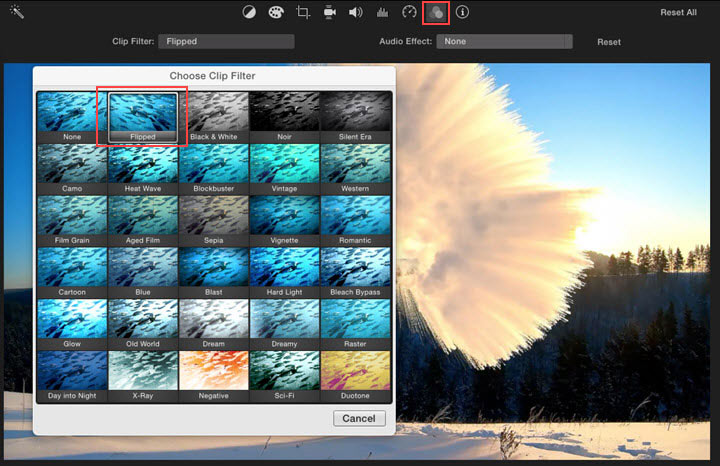Image resolution: width=720 pixels, height=466 pixels.
Task: Pick the Romantic filter
Action: point(355,221)
